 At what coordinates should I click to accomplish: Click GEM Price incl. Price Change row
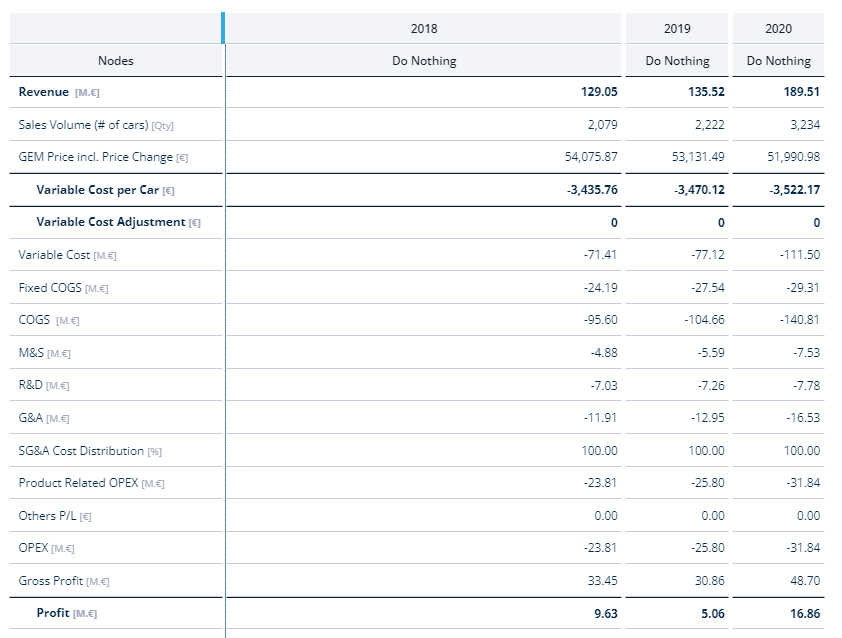click(x=95, y=157)
